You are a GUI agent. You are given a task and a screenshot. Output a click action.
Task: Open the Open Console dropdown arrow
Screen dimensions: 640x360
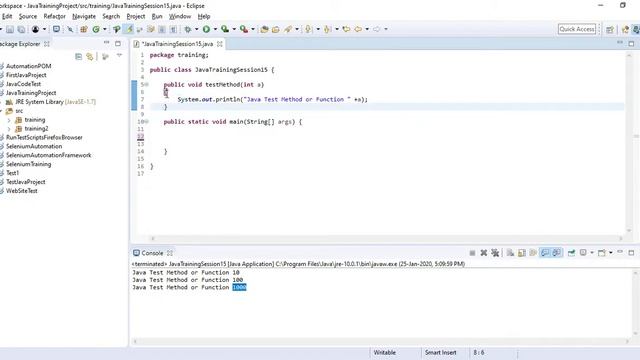point(611,253)
